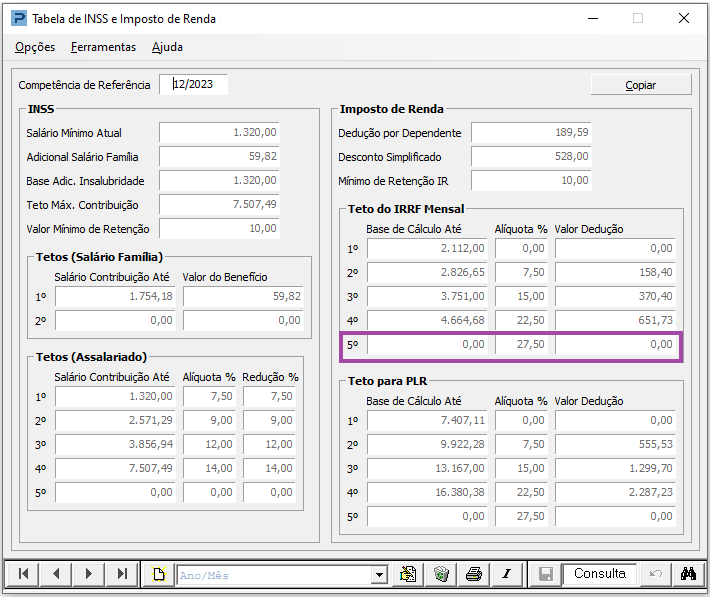Click Assalariado 3º Redução 12,00 field
The height and width of the screenshot is (600, 712).
click(x=269, y=445)
